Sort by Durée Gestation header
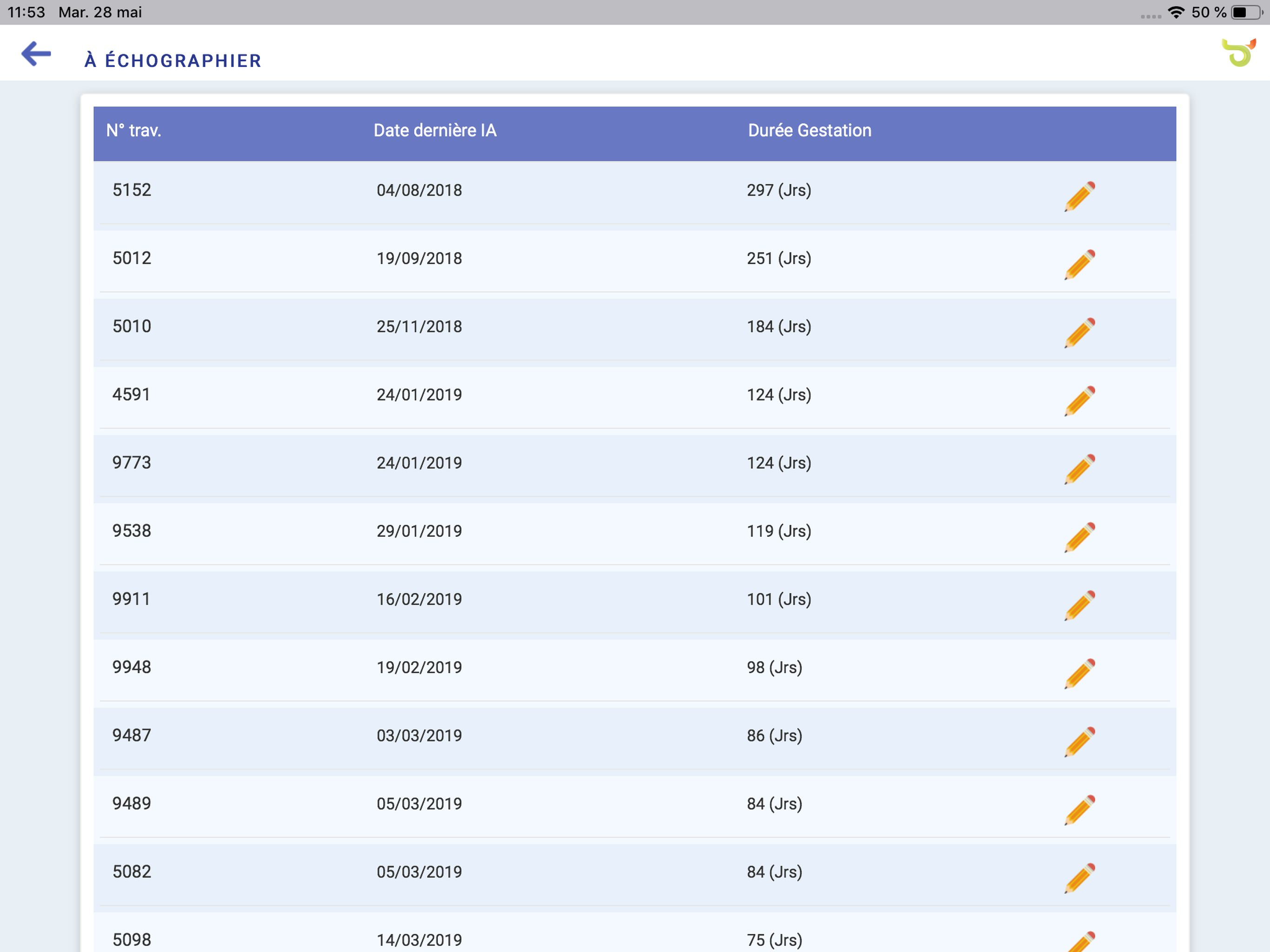This screenshot has width=1270, height=952. pyautogui.click(x=809, y=130)
